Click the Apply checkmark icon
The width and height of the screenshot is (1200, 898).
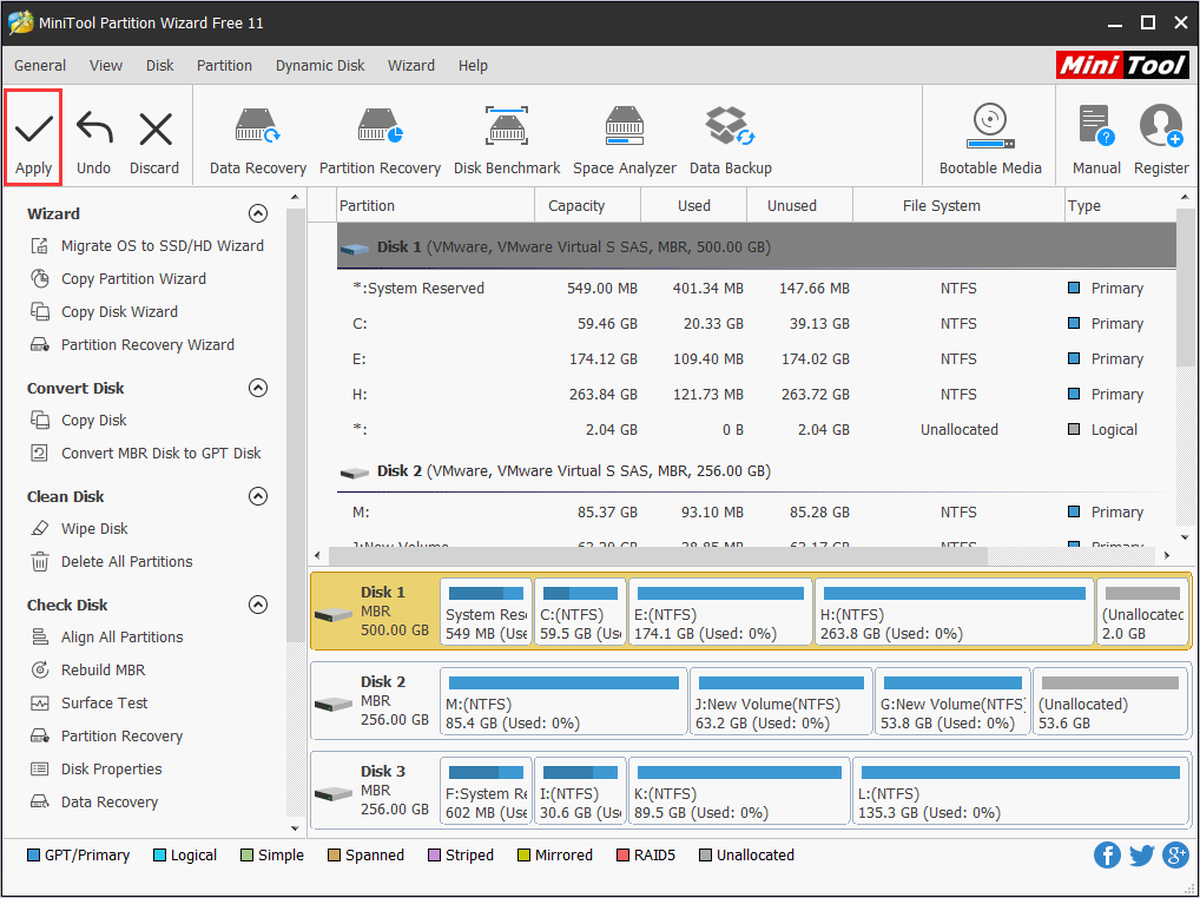coord(33,129)
